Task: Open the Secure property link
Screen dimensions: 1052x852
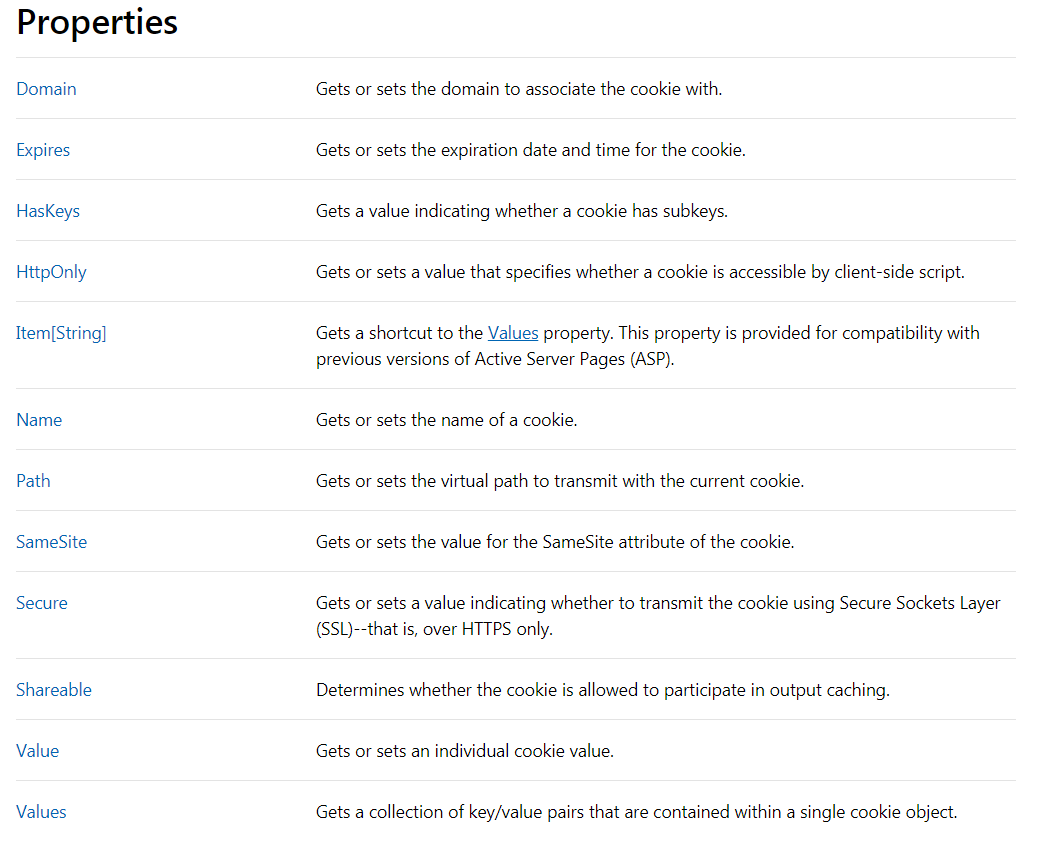Action: (x=42, y=603)
